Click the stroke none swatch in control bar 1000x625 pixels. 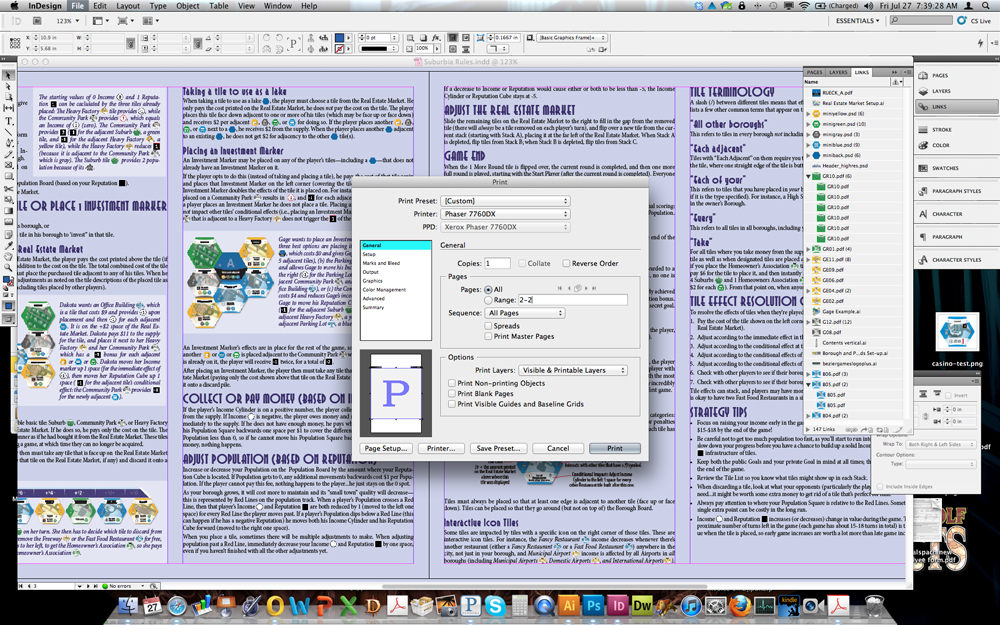point(339,48)
